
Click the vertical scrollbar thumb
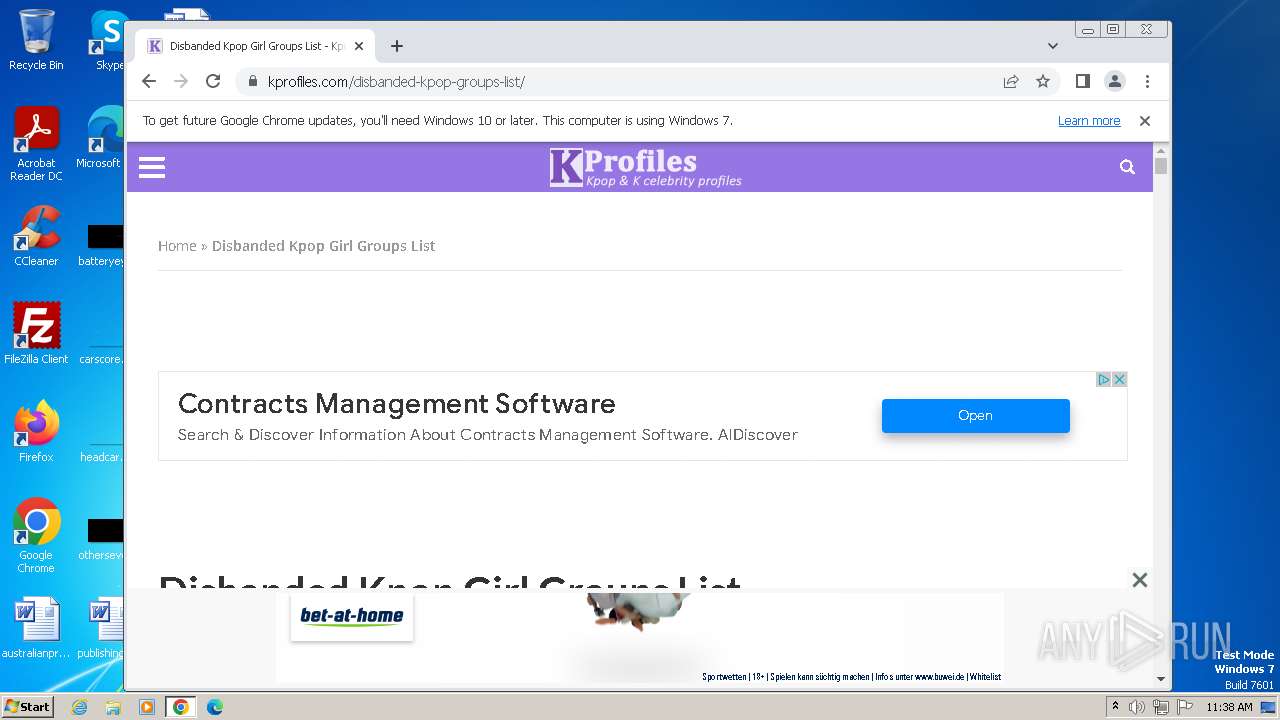[1160, 165]
